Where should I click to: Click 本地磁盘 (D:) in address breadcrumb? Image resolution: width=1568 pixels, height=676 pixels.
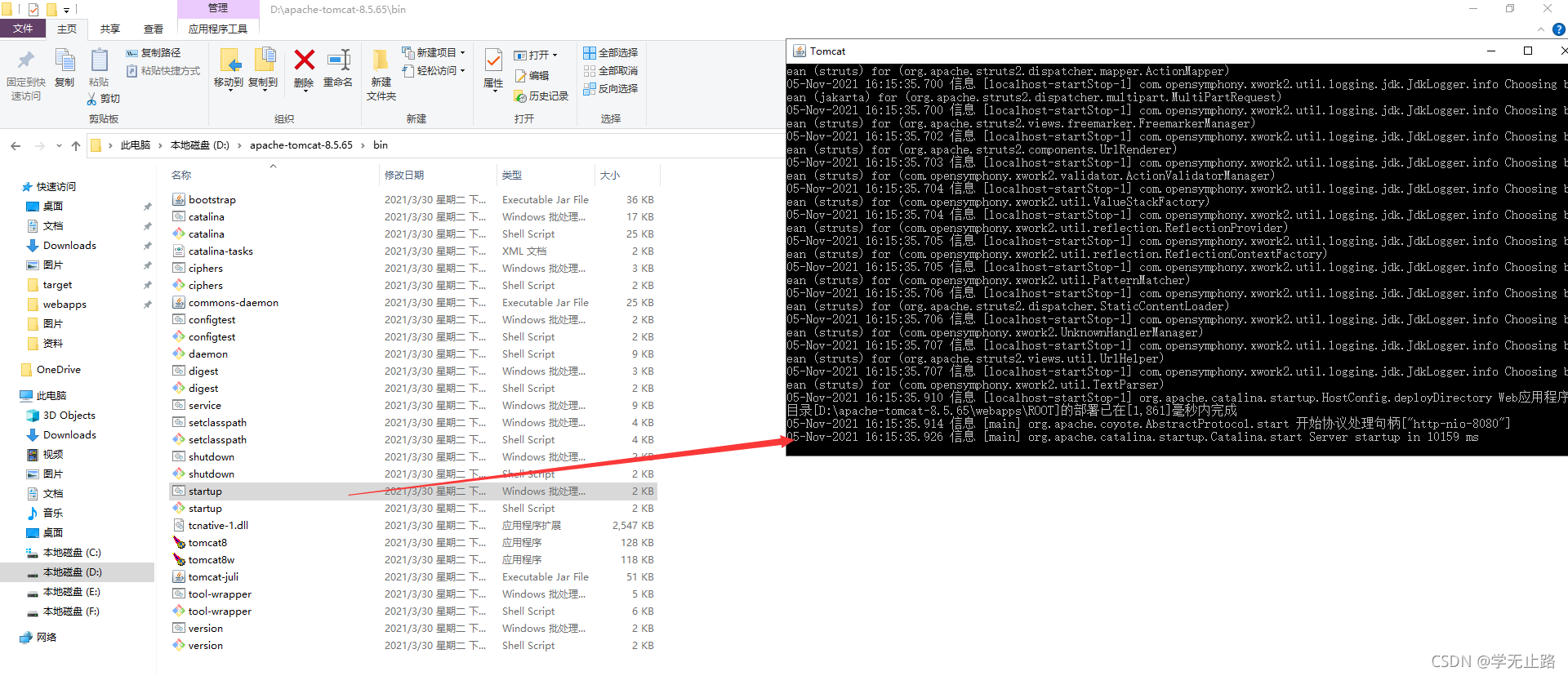pos(200,145)
